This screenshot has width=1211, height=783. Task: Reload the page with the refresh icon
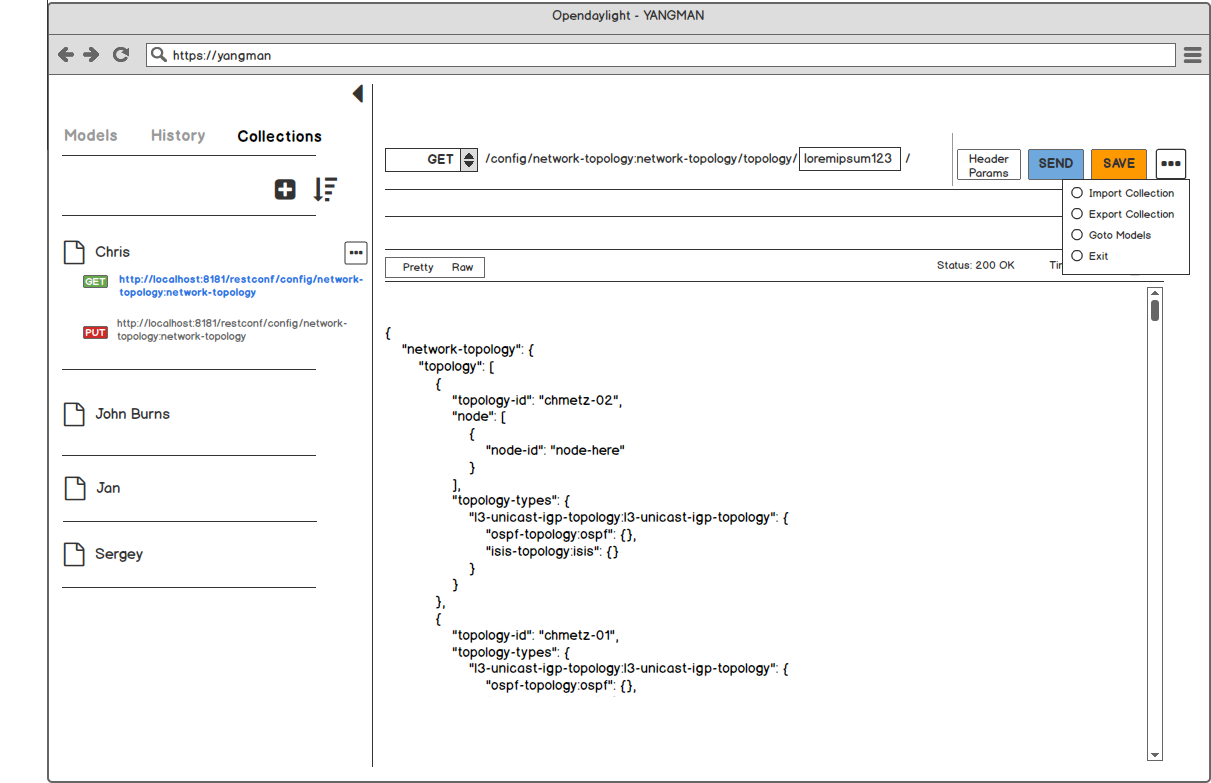[x=121, y=55]
